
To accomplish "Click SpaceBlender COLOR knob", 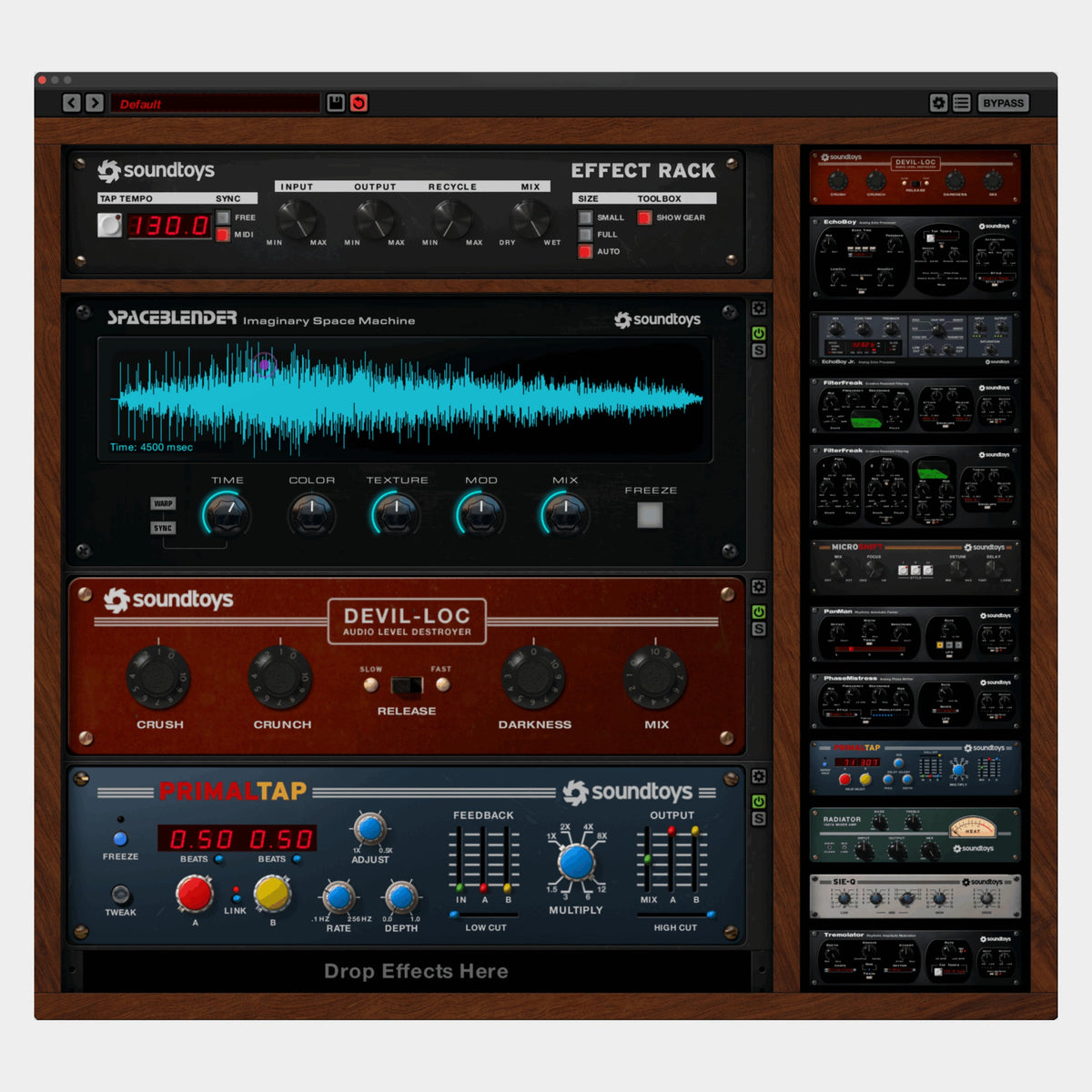I will 311,515.
